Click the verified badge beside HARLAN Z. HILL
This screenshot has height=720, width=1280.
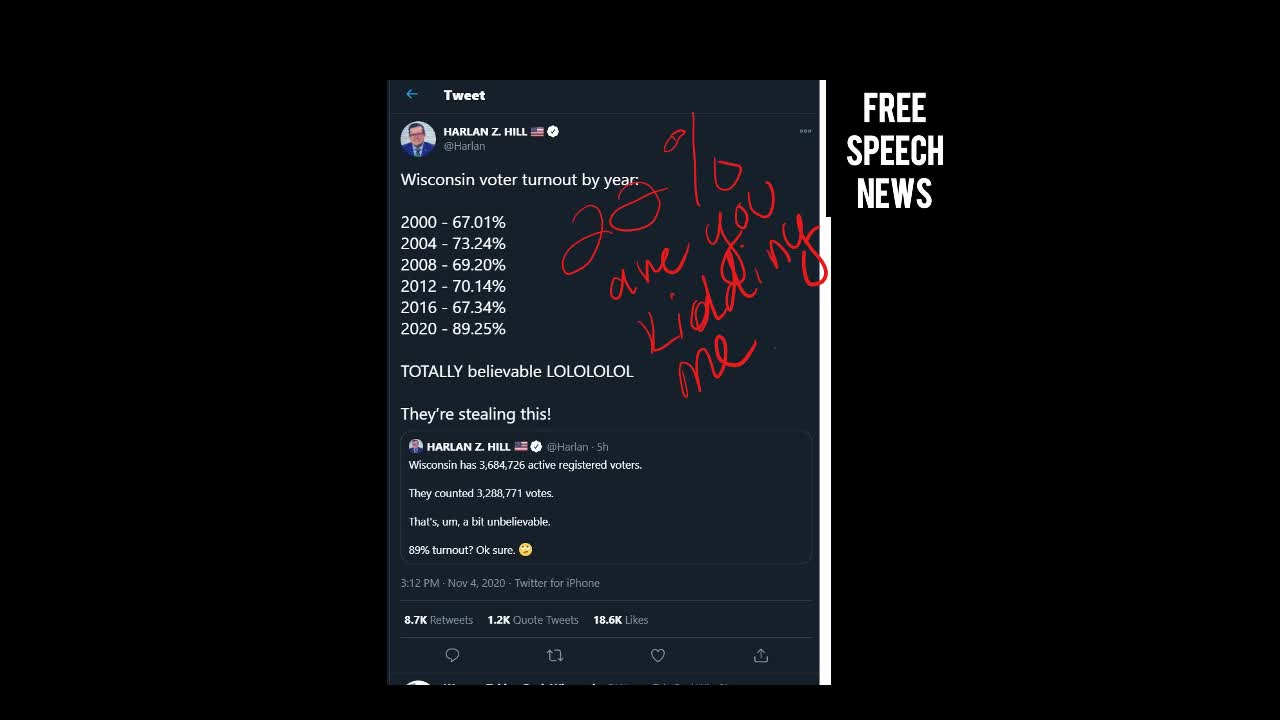(553, 131)
